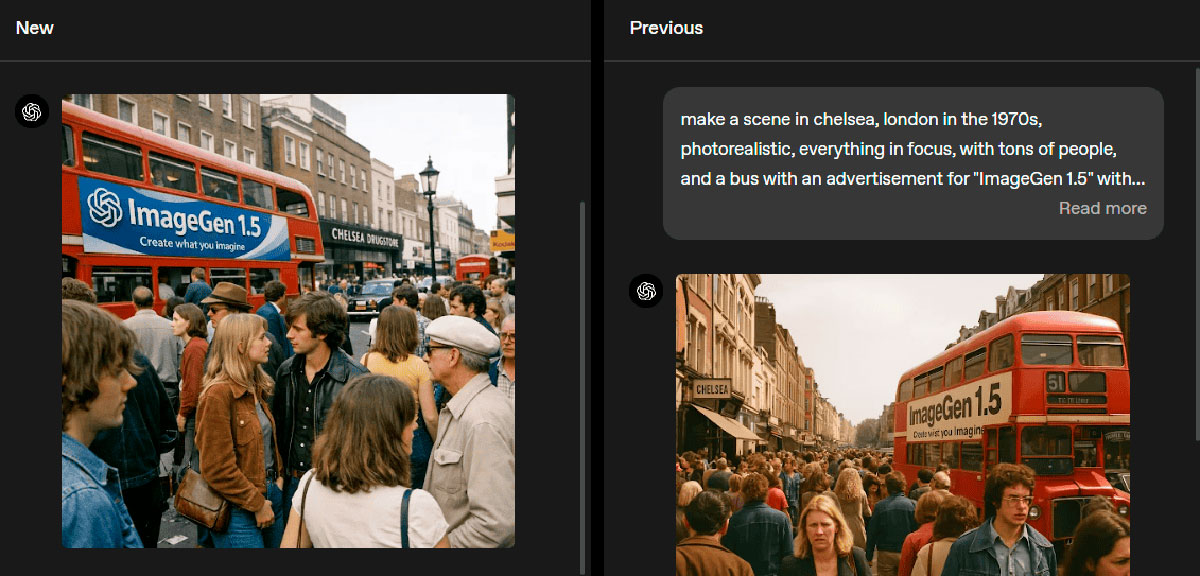Click the ChatGPT avatar beside the Previous image
This screenshot has width=1200, height=576.
click(646, 291)
